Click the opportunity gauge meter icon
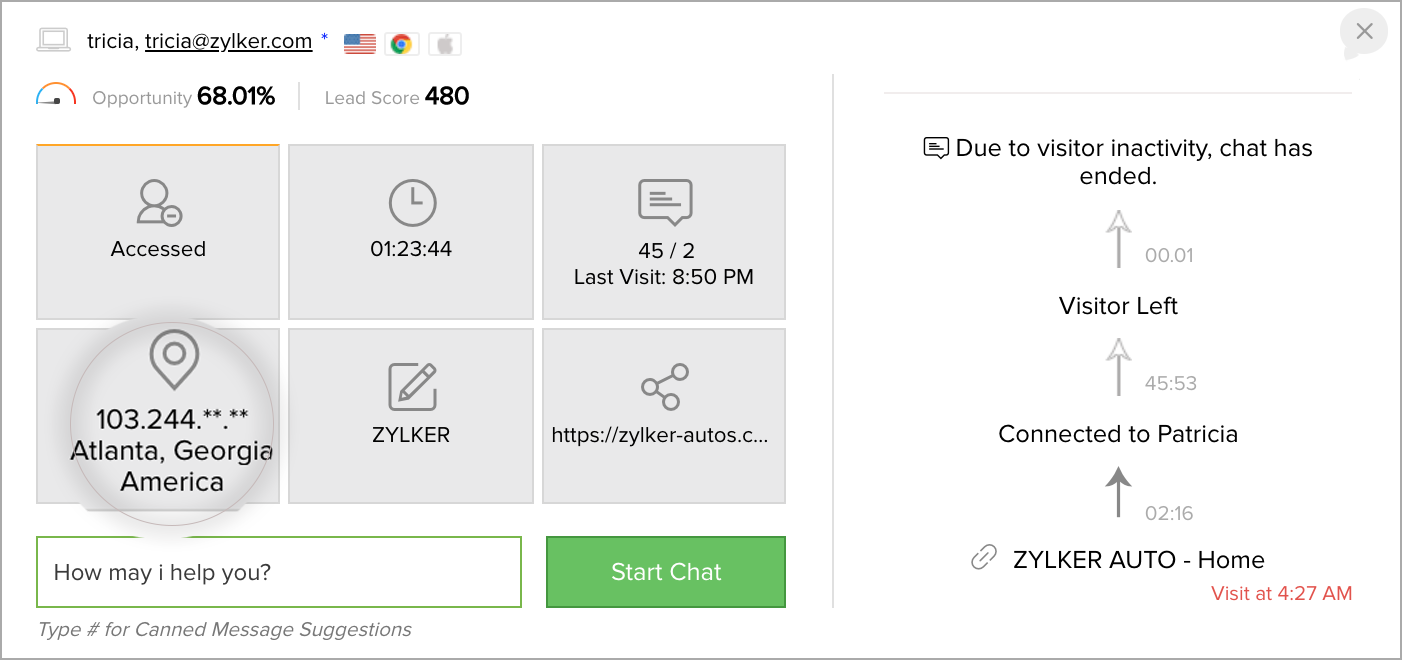The width and height of the screenshot is (1402, 660). coord(56,95)
